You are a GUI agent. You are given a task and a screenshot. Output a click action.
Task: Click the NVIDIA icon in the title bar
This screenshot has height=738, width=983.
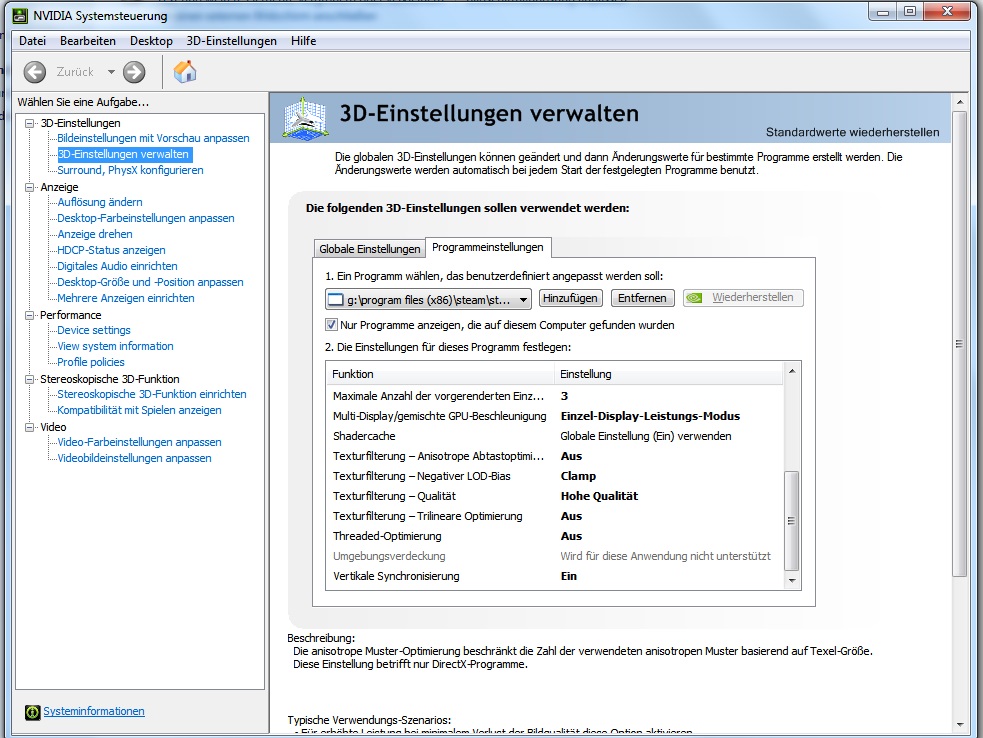[20, 12]
